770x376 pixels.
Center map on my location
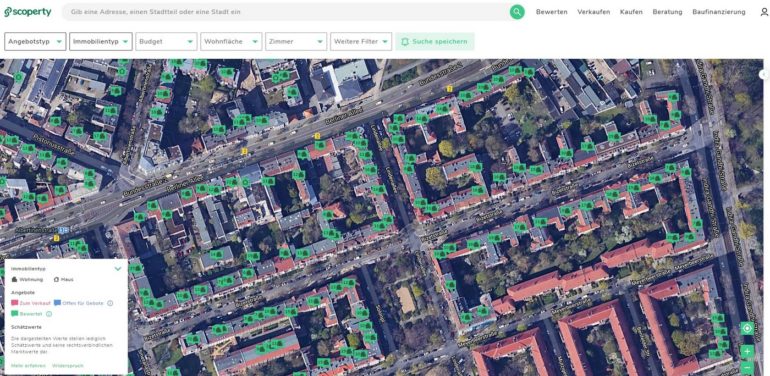point(747,328)
